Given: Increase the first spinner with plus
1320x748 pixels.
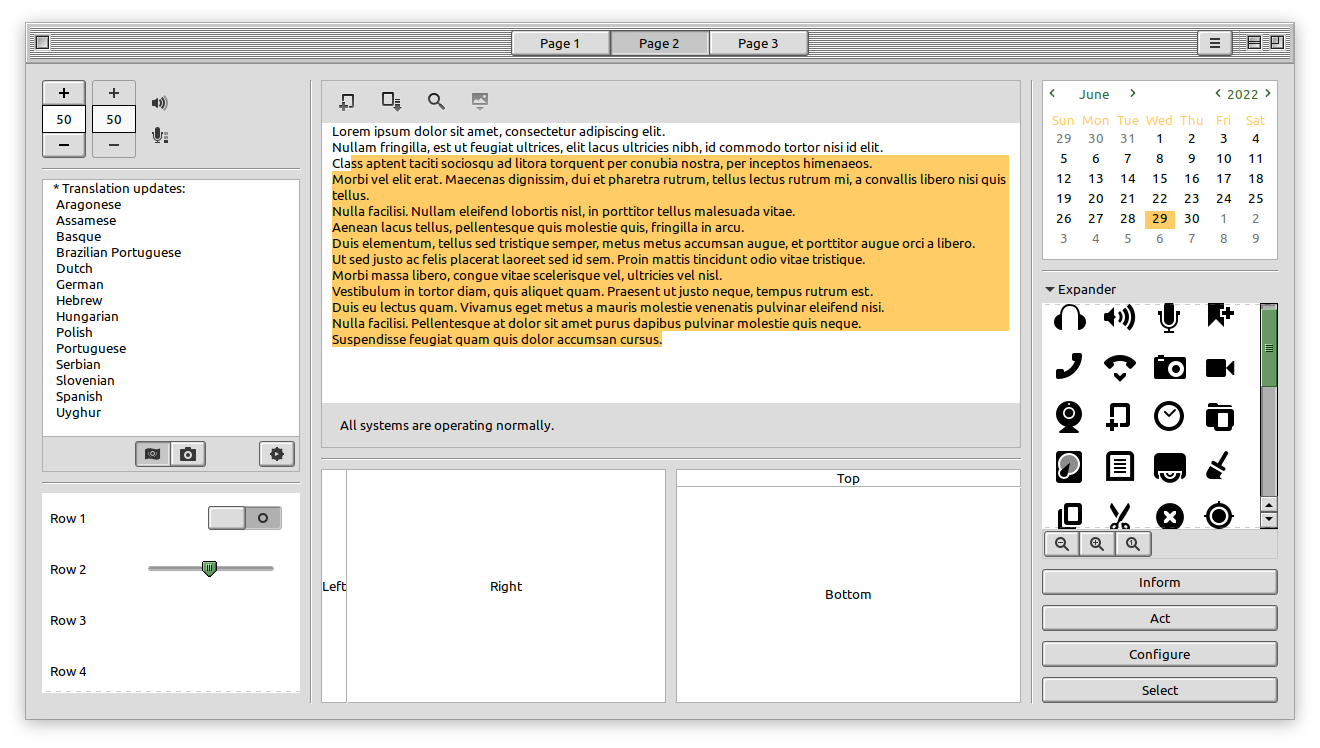Looking at the screenshot, I should click(x=64, y=93).
